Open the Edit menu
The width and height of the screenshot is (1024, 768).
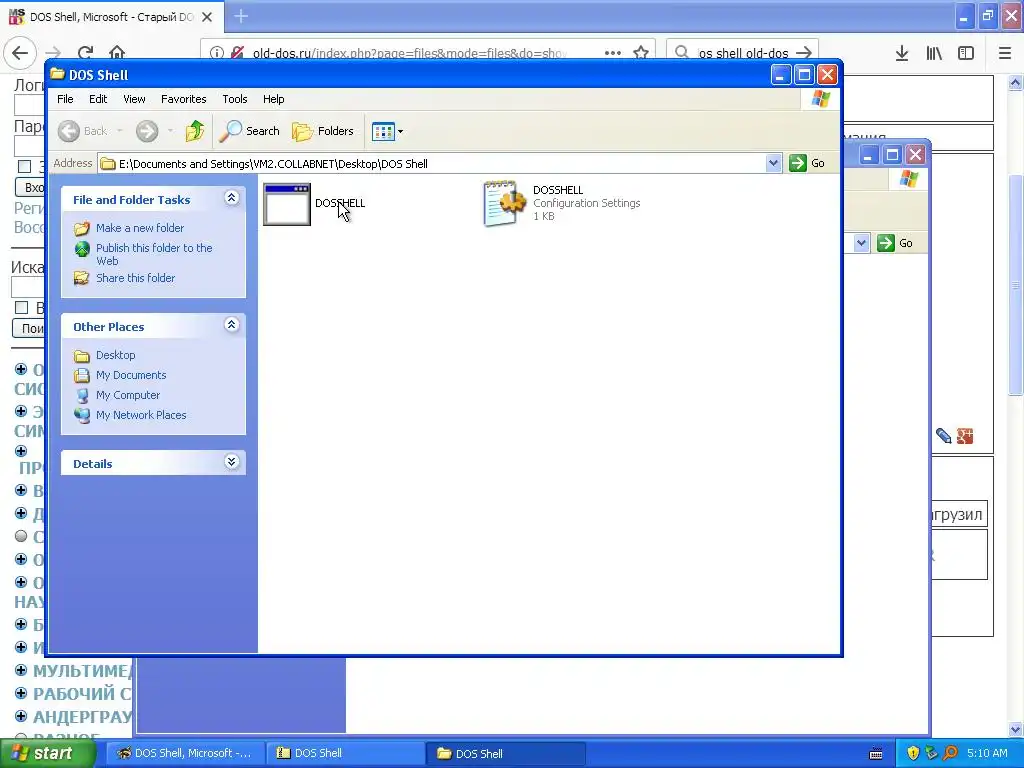click(x=98, y=99)
